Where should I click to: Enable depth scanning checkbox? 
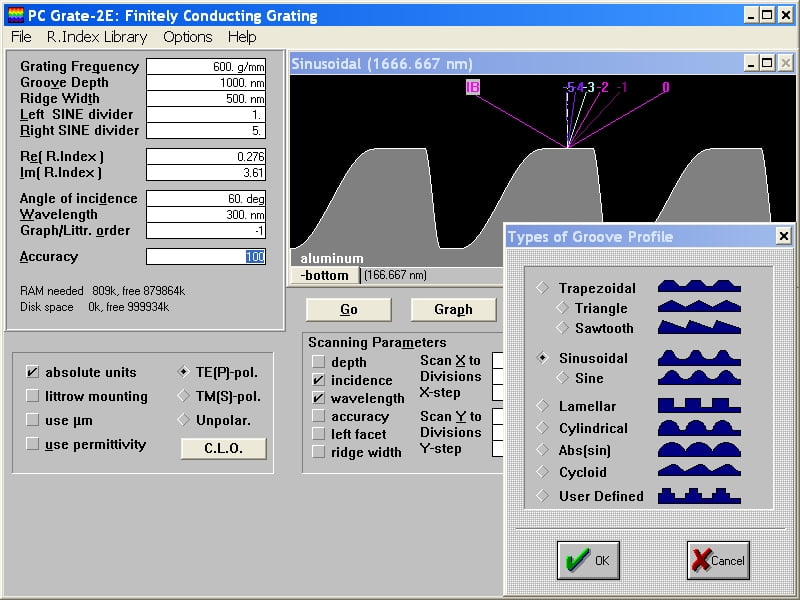[318, 362]
